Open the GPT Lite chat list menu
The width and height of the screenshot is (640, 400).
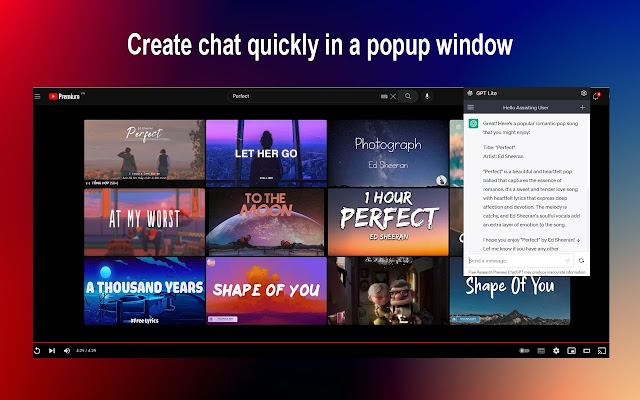(x=471, y=107)
